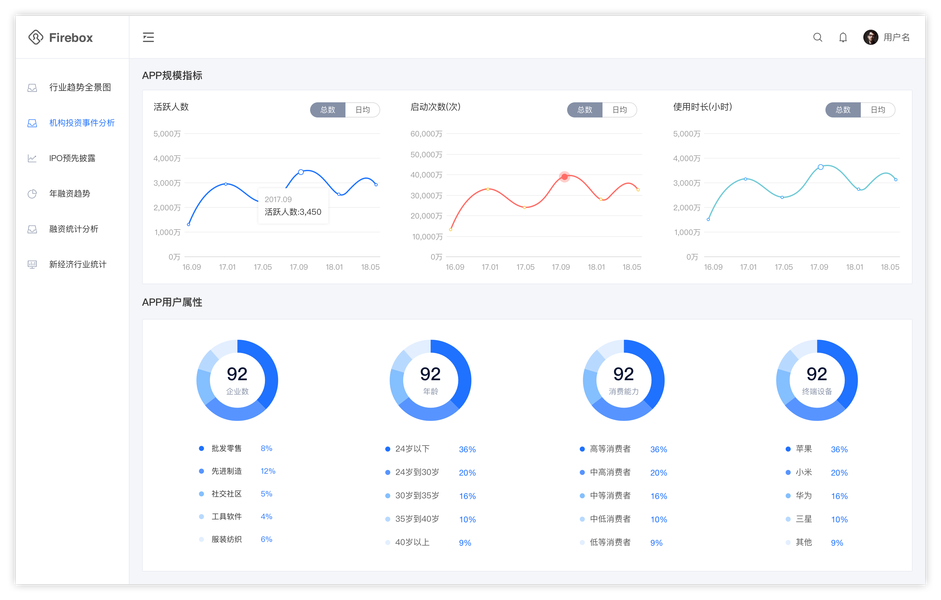Viewport: 941px width, 600px height.
Task: Click 三星 legend entry
Action: coord(817,519)
